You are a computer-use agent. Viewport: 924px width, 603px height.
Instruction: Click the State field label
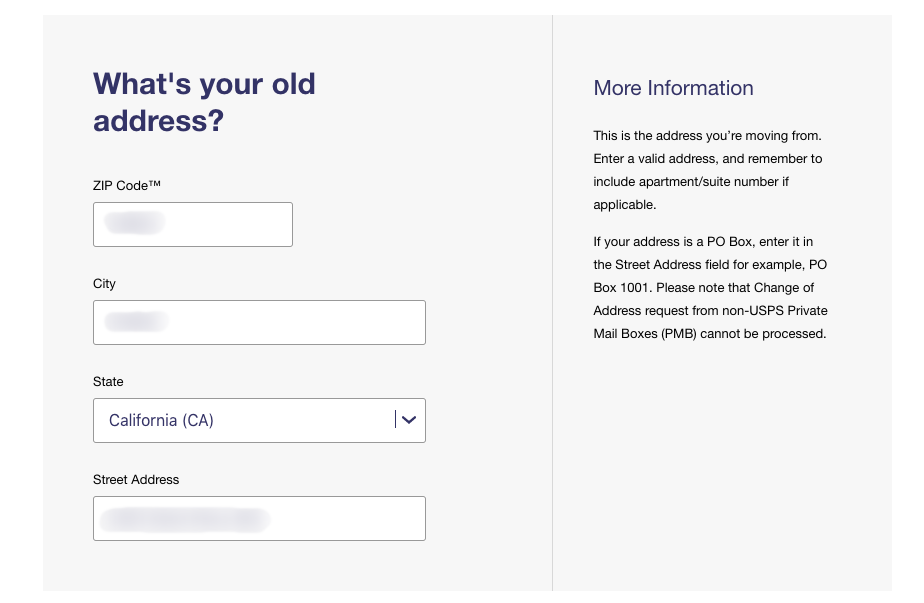tap(108, 381)
